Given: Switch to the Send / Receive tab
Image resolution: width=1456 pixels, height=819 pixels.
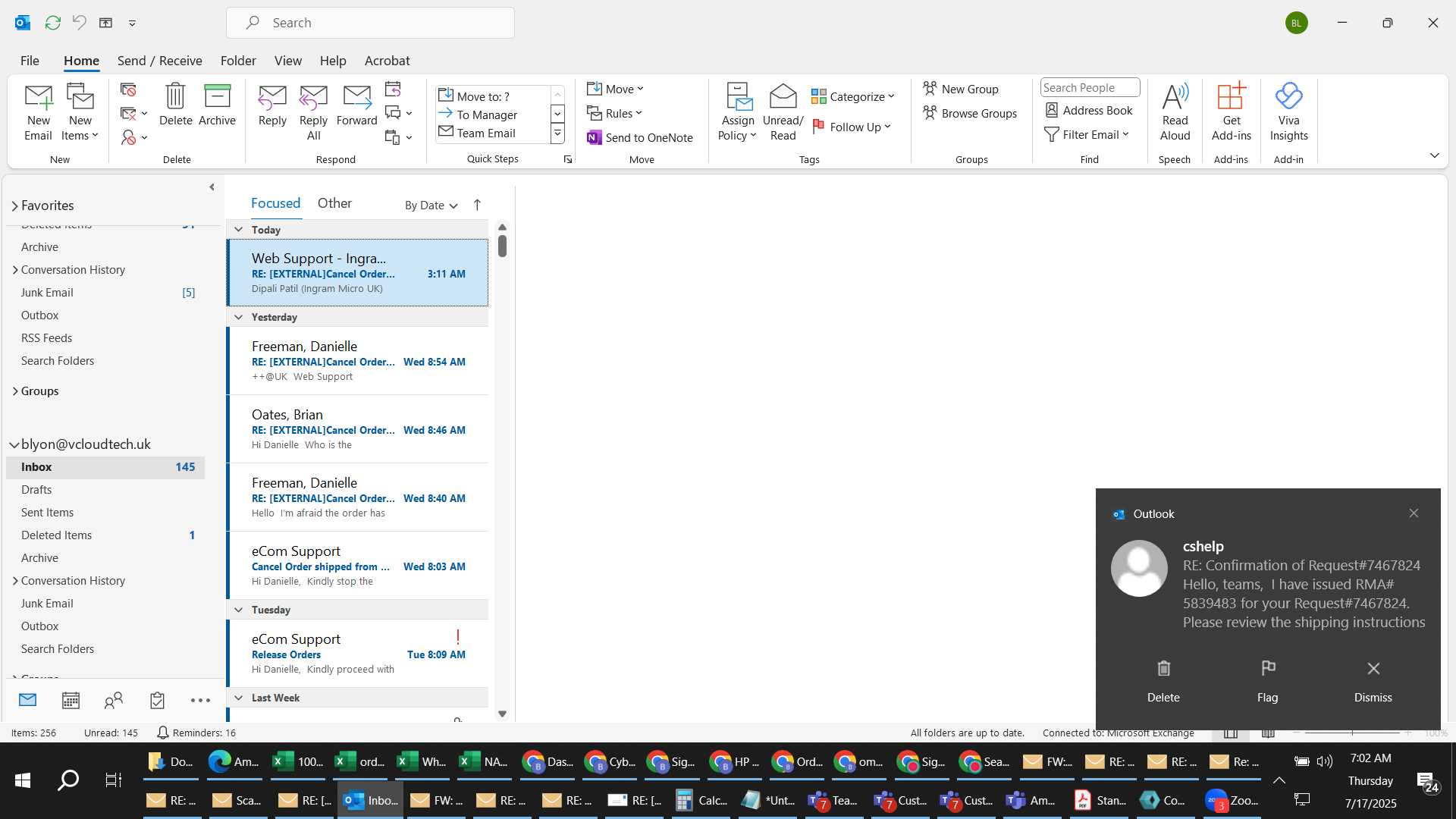Looking at the screenshot, I should click(159, 61).
